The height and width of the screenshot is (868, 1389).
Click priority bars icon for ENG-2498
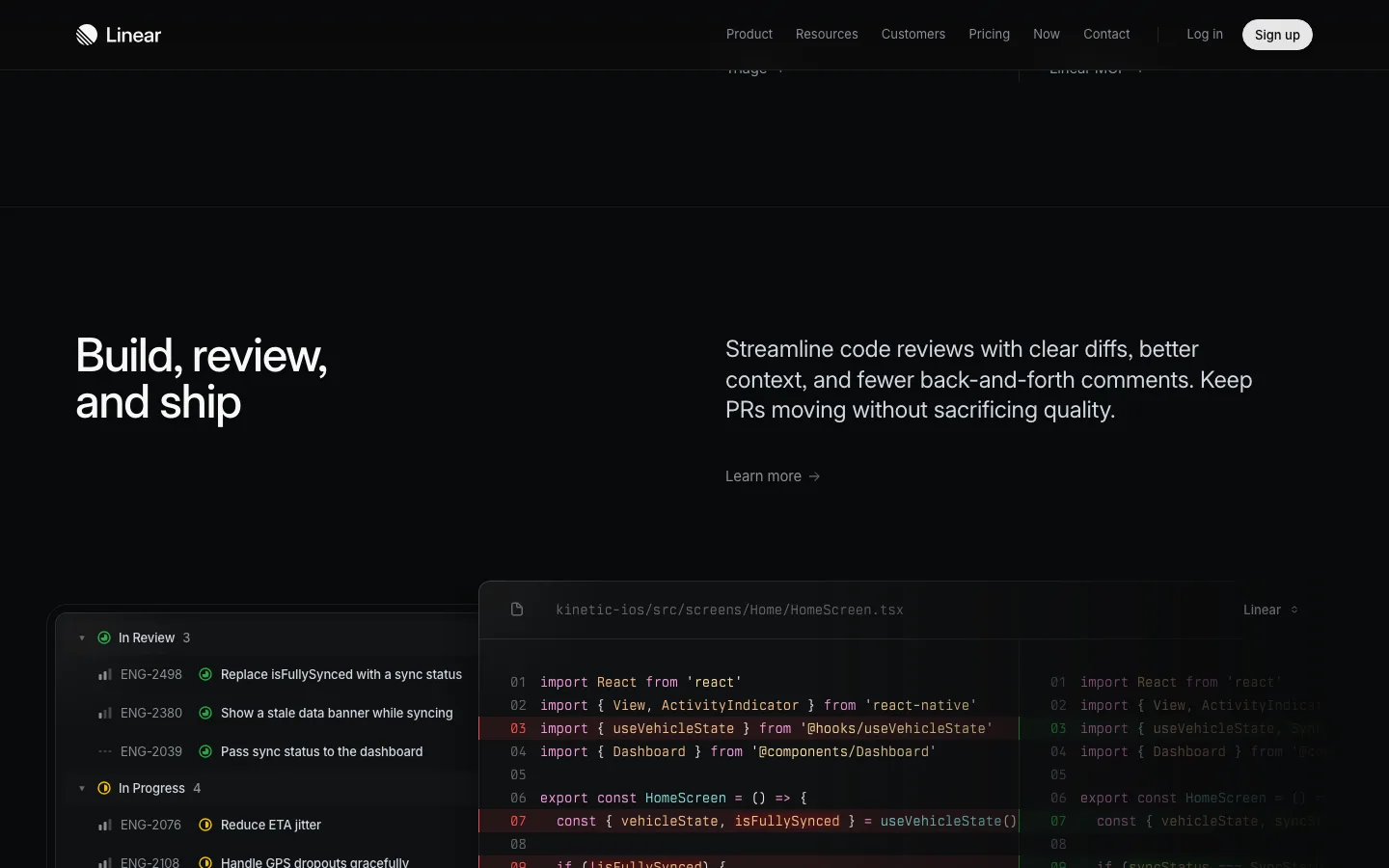click(x=104, y=675)
